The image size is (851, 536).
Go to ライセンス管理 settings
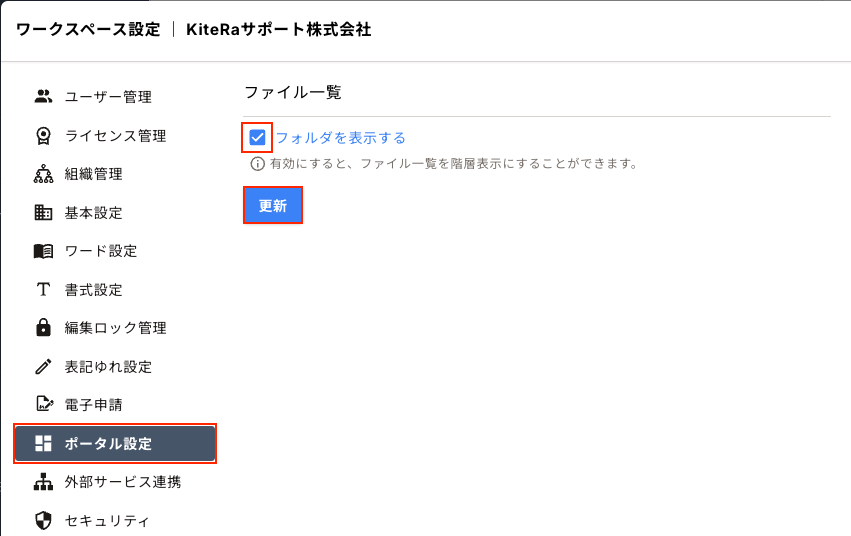pyautogui.click(x=115, y=136)
